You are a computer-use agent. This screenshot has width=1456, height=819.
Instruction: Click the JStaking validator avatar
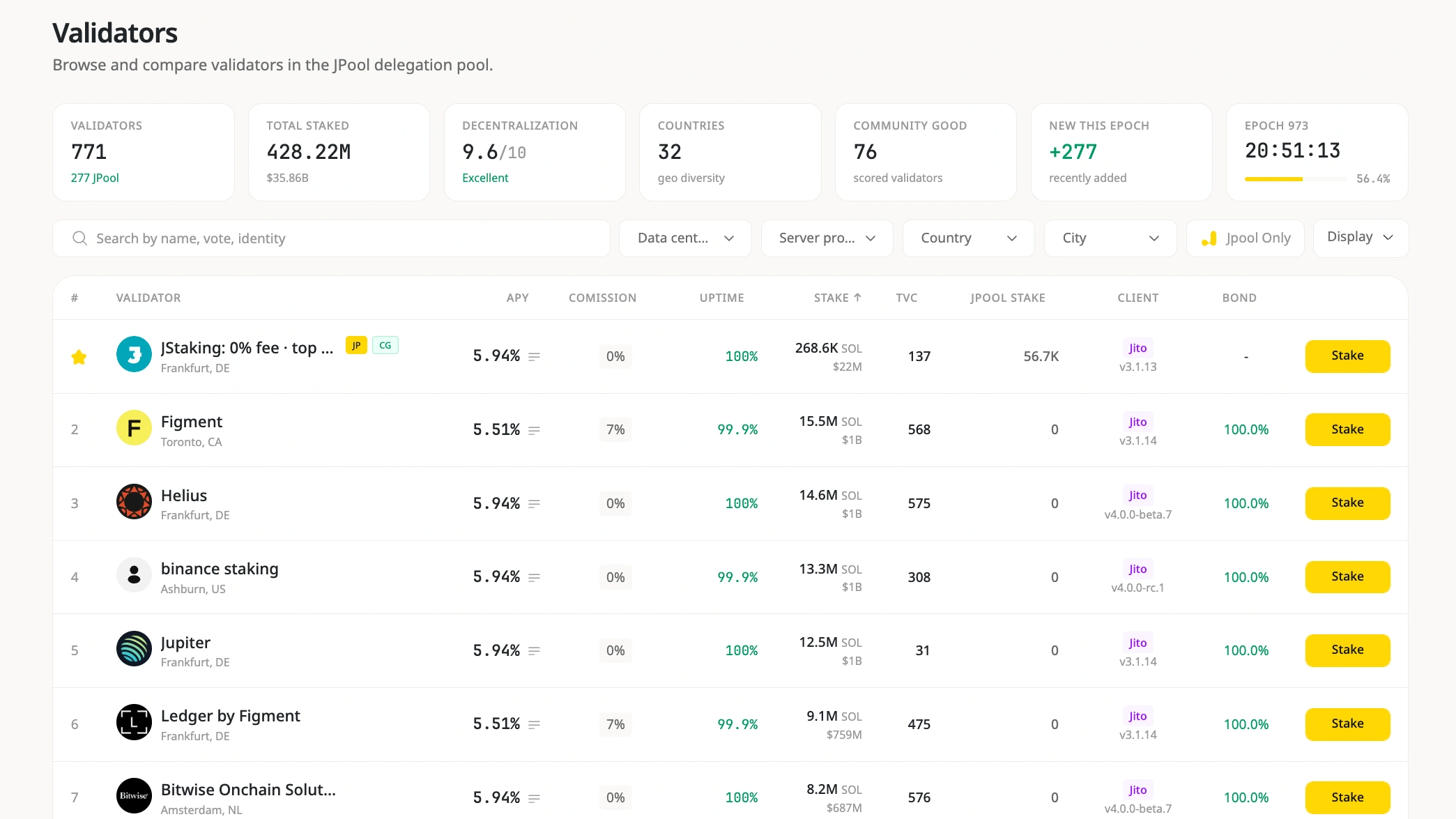coord(134,354)
